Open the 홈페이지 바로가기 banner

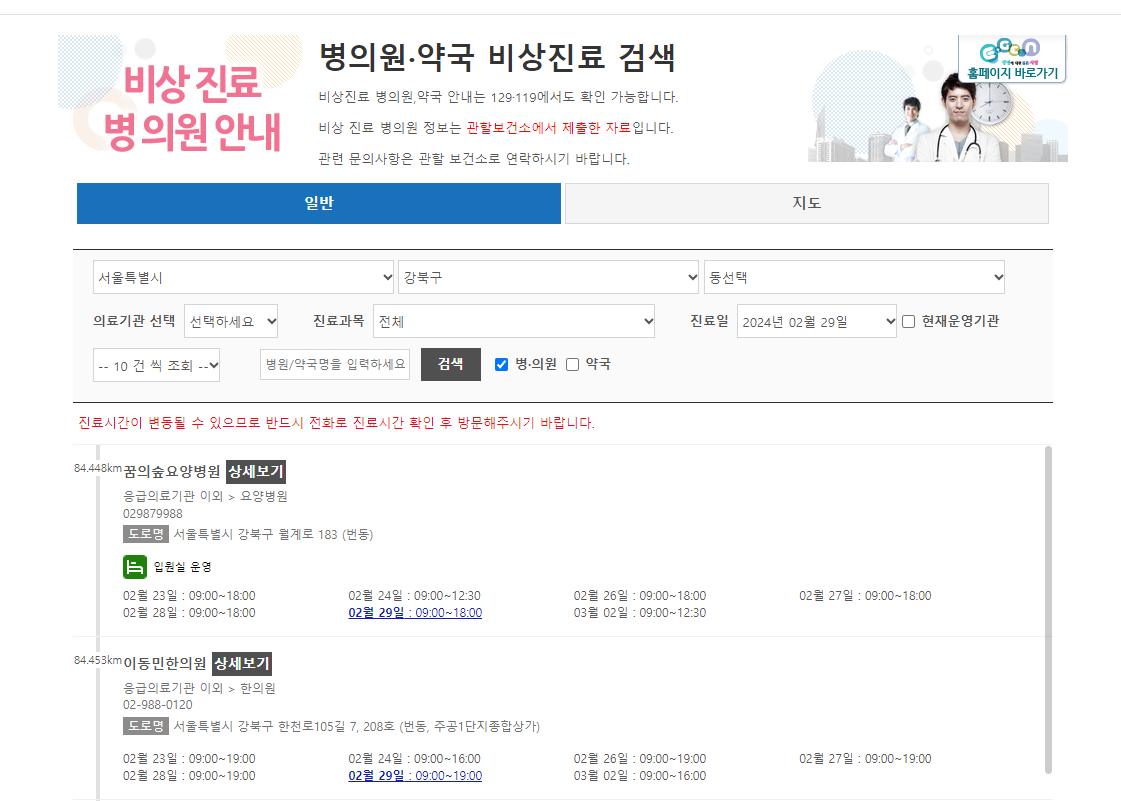pyautogui.click(x=1012, y=59)
